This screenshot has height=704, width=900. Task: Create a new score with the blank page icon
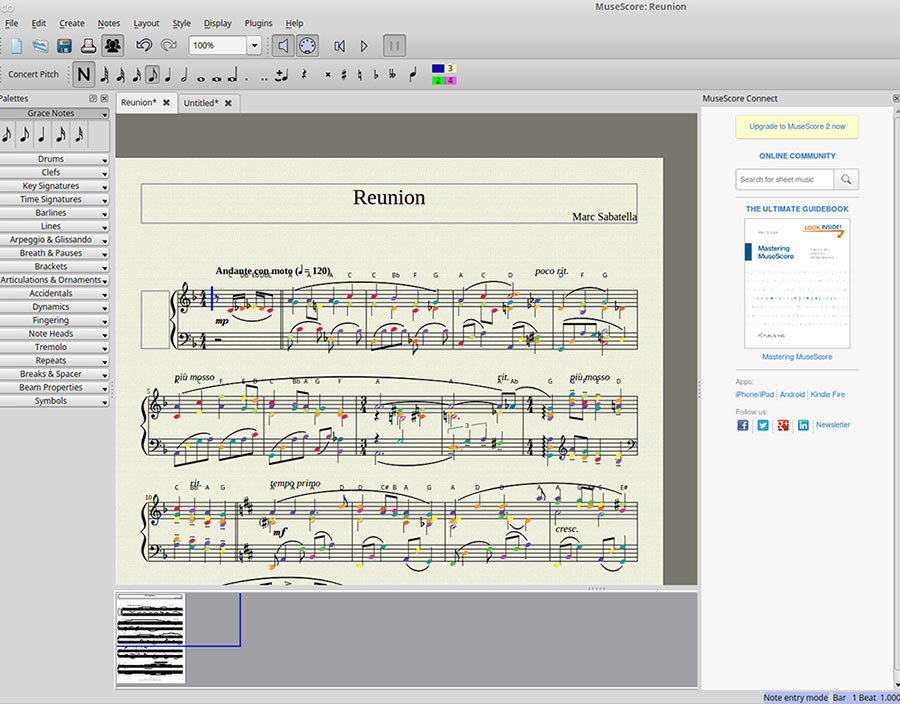tap(16, 45)
